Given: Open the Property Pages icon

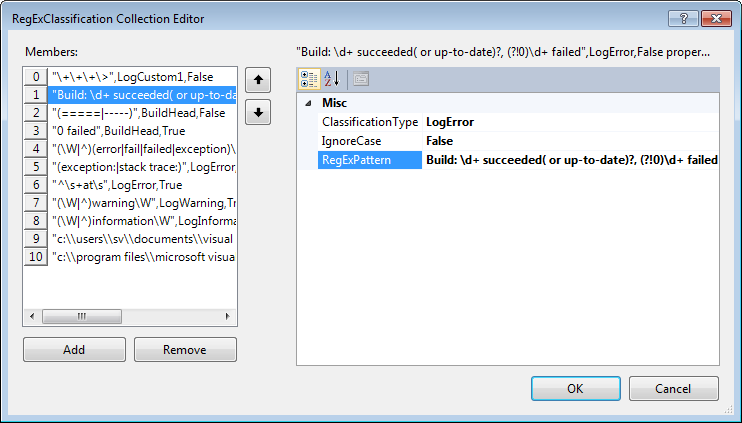Looking at the screenshot, I should 360,79.
